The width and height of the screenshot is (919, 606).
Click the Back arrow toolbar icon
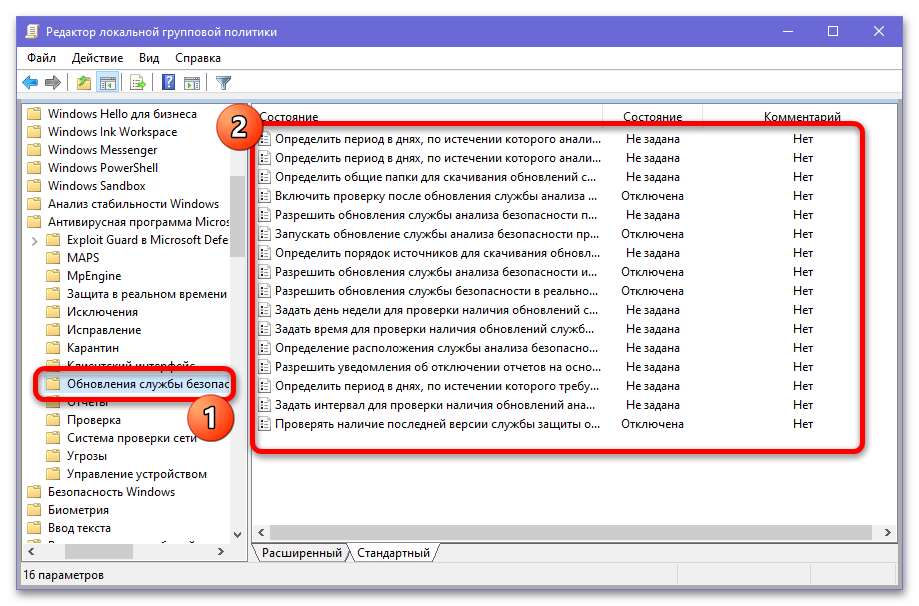30,83
